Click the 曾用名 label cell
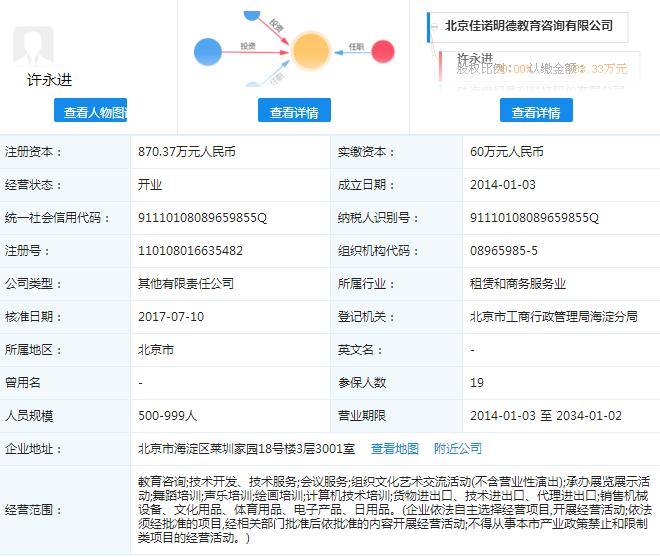 coord(65,383)
